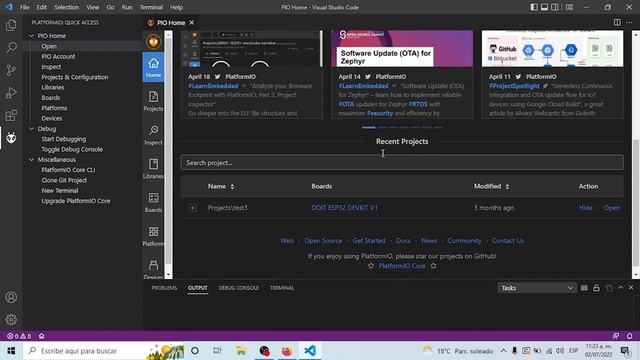Viewport: 640px width, 360px height.
Task: Collapse the Miscellaneous tree section
Action: point(31,160)
